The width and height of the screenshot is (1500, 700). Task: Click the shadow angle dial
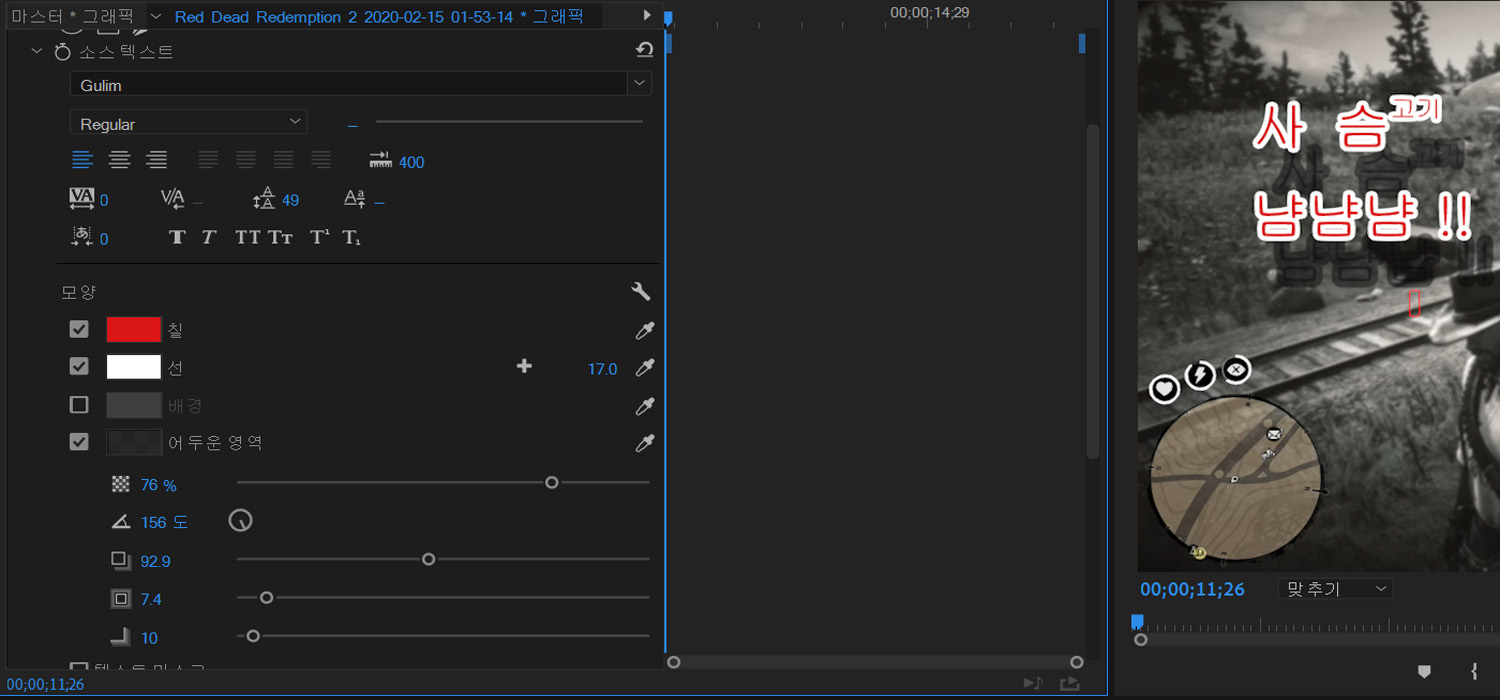(x=241, y=521)
